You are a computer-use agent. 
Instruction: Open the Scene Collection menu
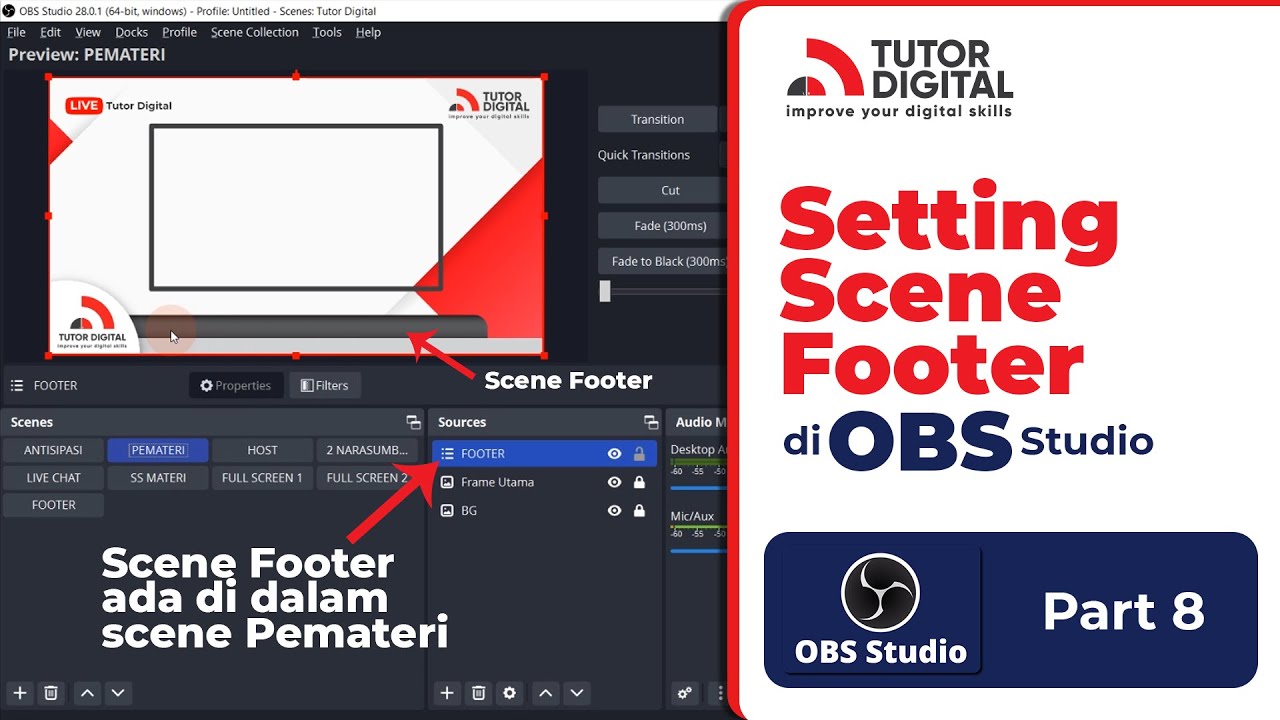pos(254,32)
